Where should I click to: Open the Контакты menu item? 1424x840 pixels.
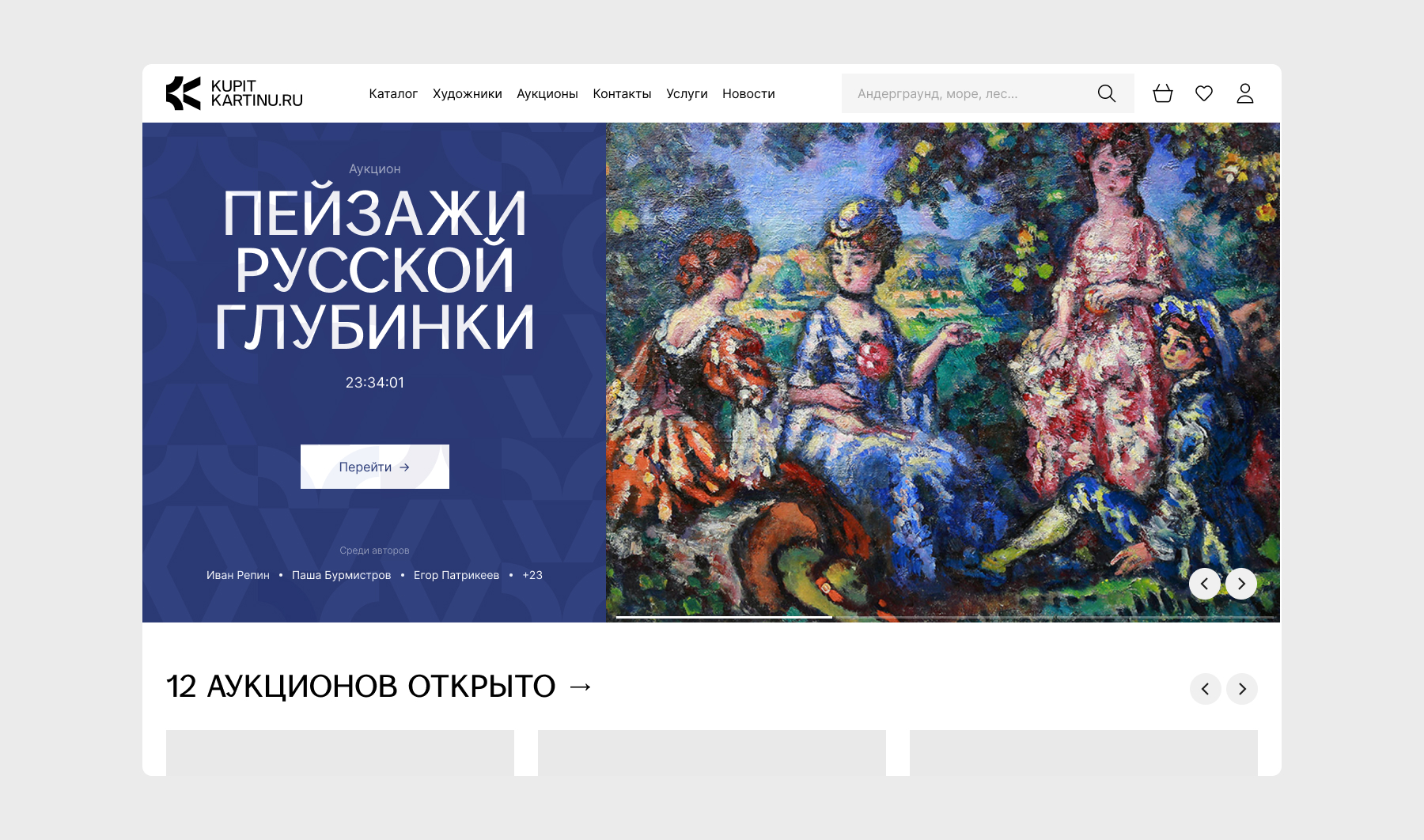pyautogui.click(x=622, y=93)
